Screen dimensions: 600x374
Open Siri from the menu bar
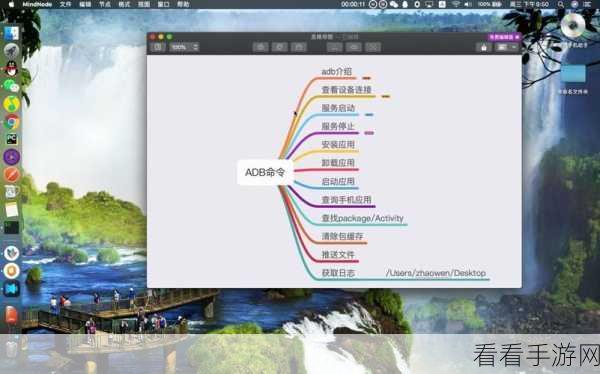click(x=574, y=5)
